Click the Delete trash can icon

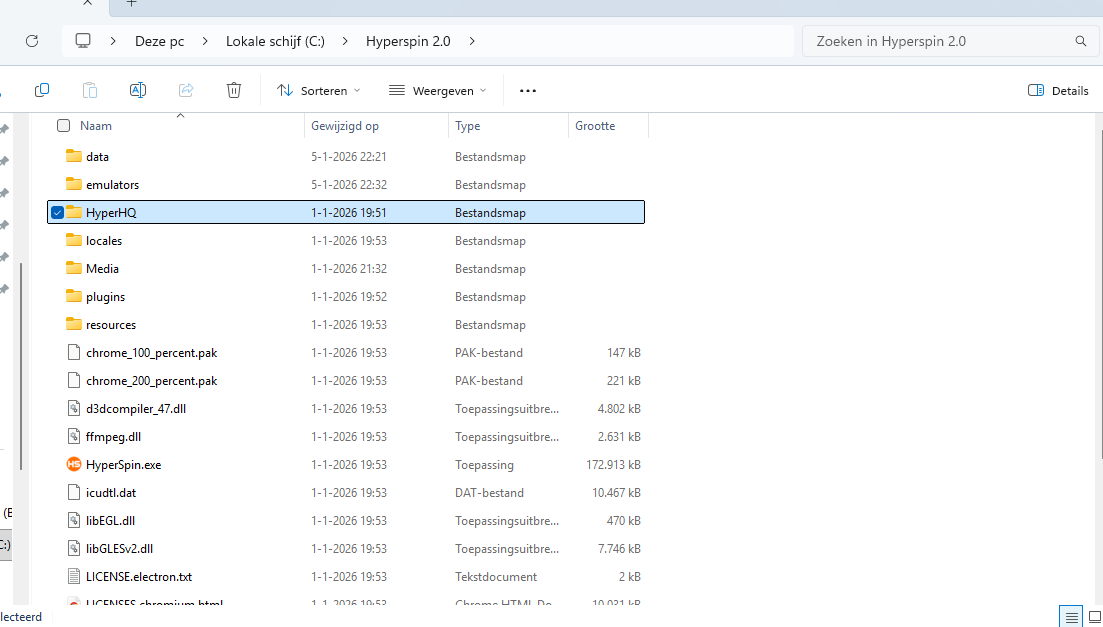point(234,90)
